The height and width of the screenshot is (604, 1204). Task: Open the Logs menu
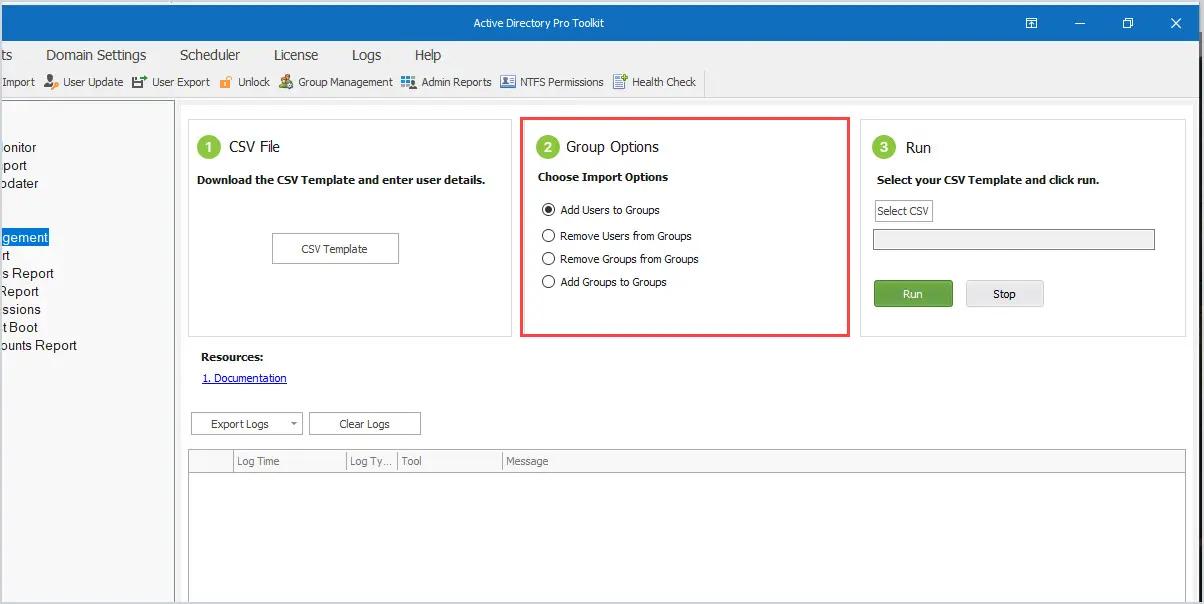pyautogui.click(x=367, y=55)
